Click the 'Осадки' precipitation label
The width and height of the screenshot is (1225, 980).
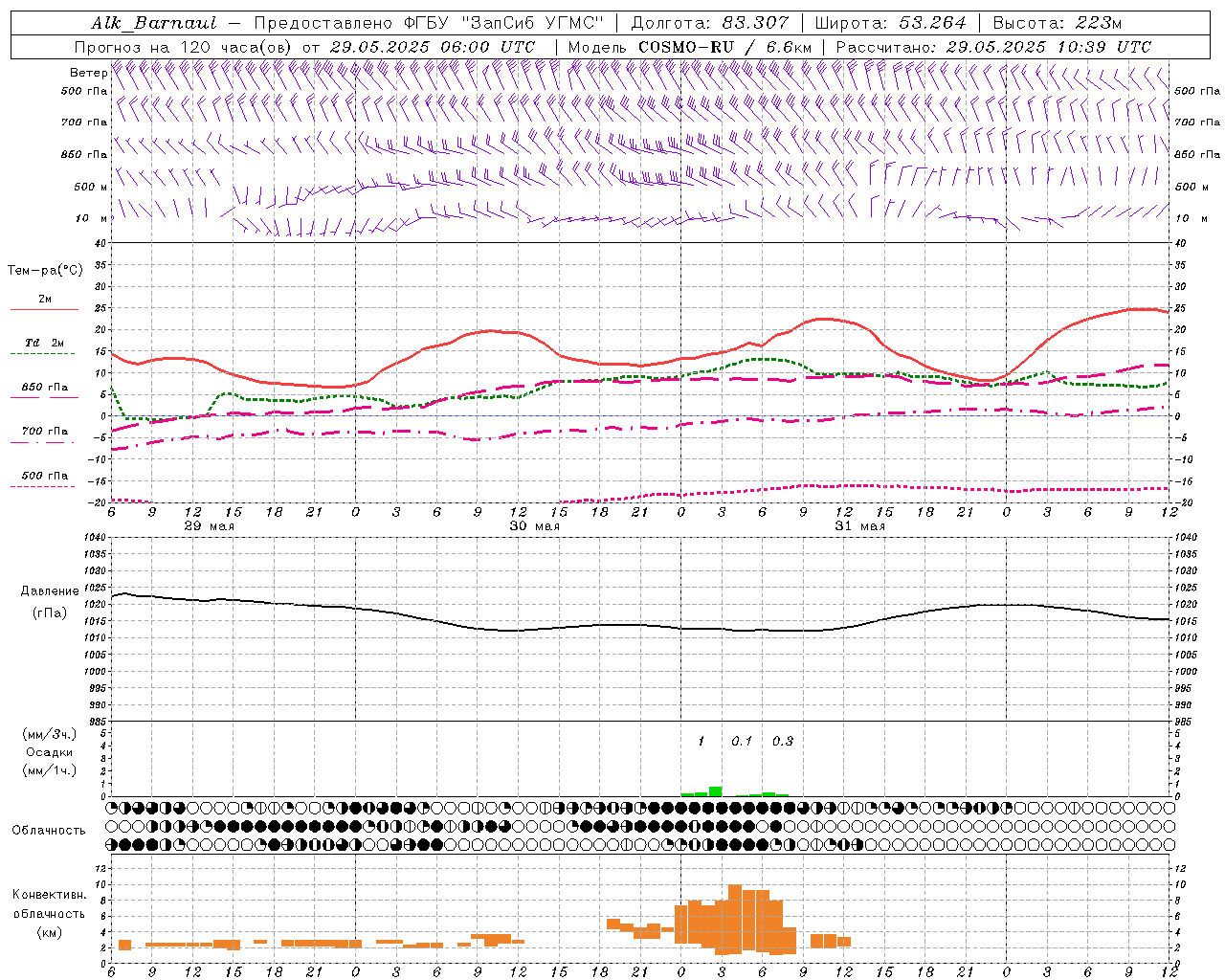tap(48, 752)
